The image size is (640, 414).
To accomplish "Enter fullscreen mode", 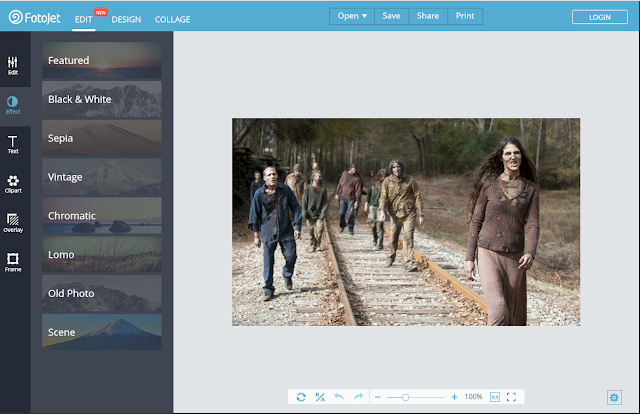I will coord(511,397).
